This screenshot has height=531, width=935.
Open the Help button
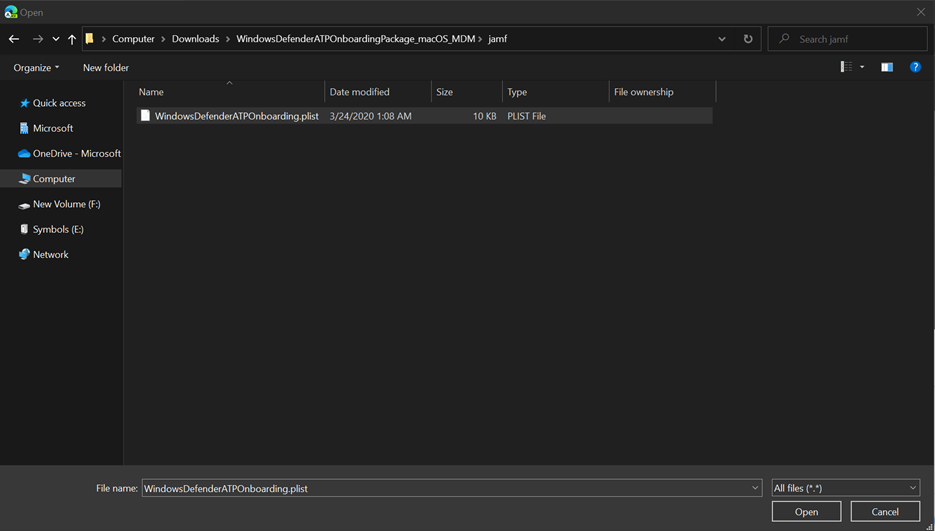point(915,67)
